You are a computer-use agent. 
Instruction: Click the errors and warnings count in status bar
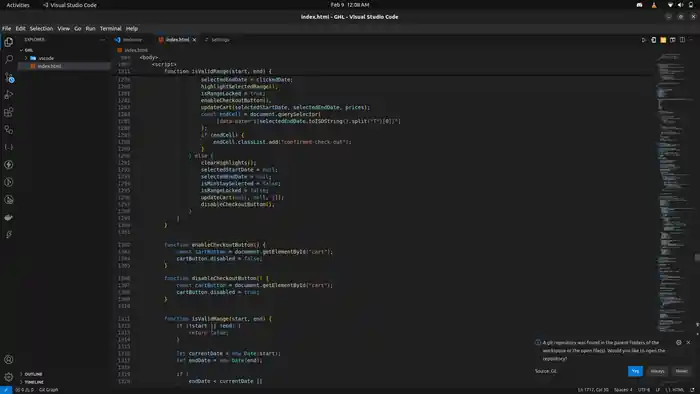coord(25,390)
